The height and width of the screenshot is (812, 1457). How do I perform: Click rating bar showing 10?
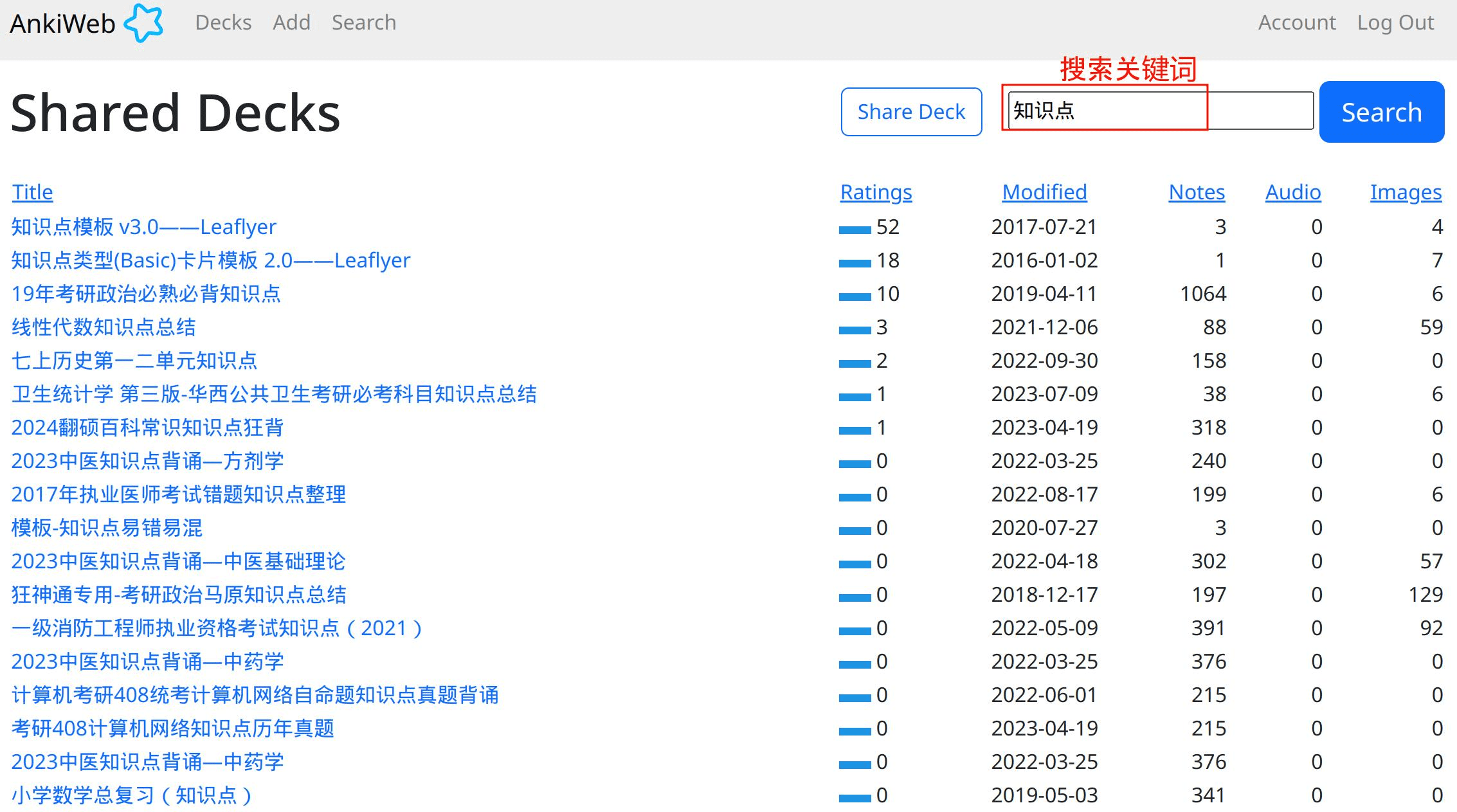click(855, 296)
